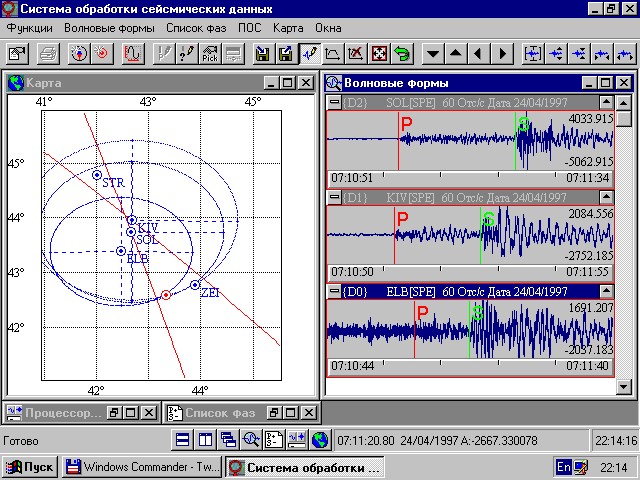This screenshot has height=480, width=640.
Task: Collapse the KIV[SPE] trace with minus button
Action: (x=335, y=197)
